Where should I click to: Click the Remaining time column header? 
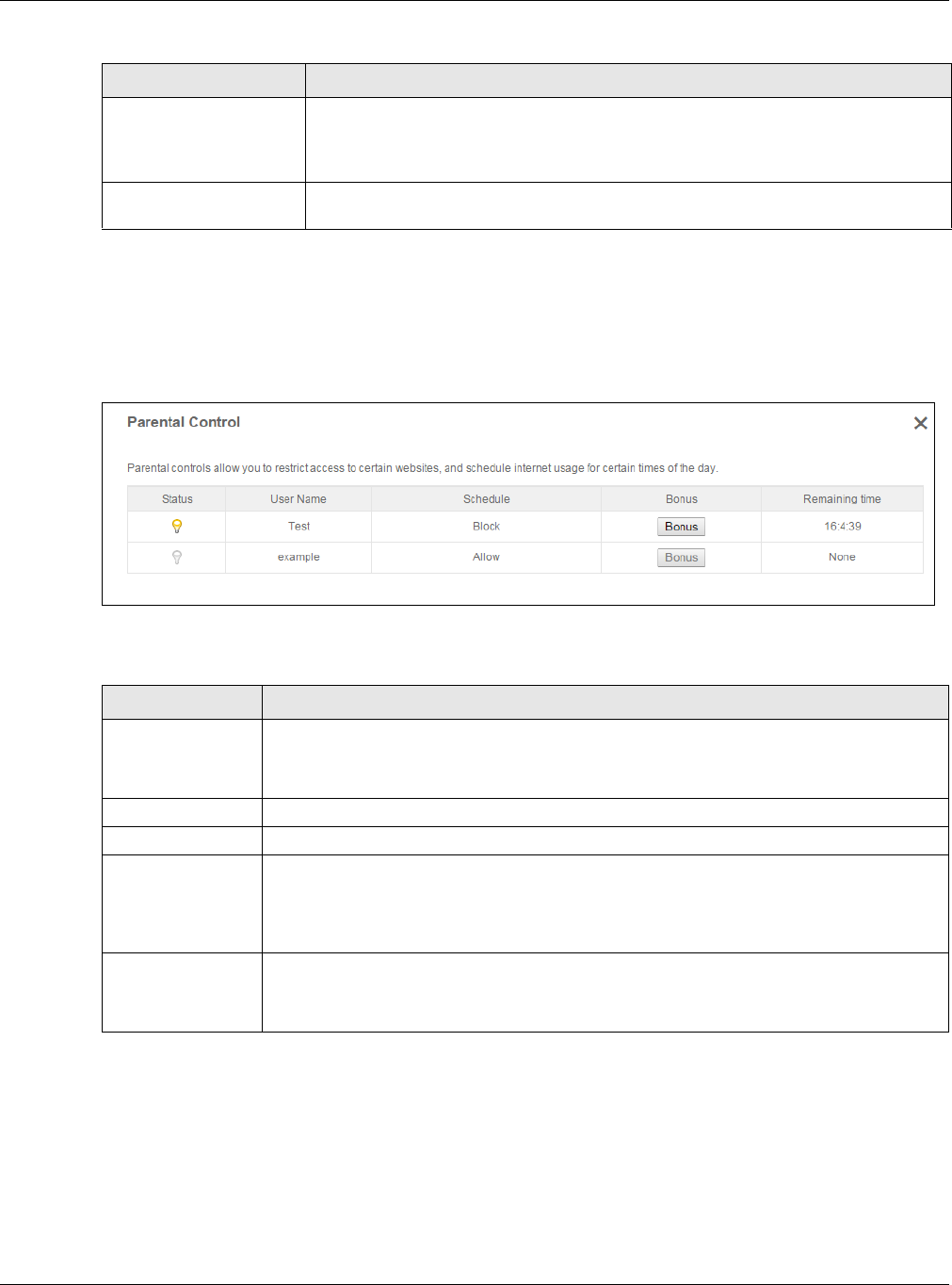click(x=842, y=499)
